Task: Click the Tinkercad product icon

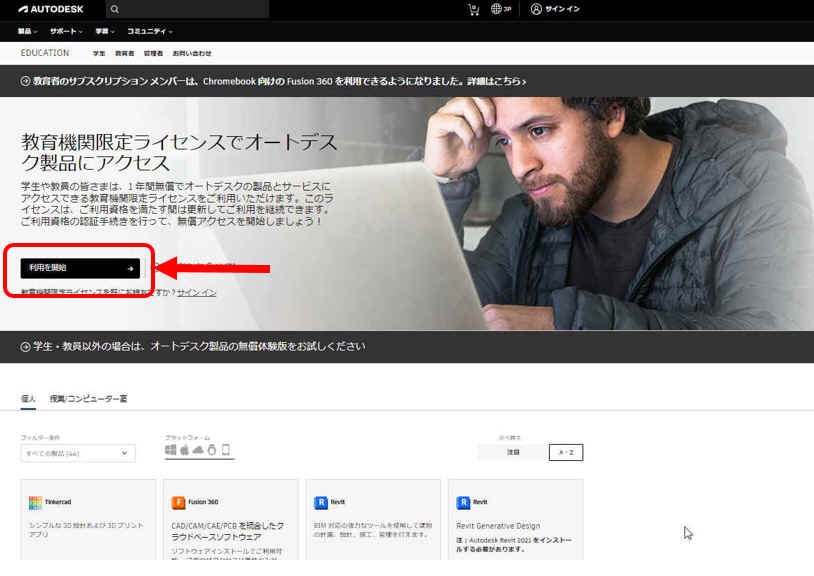Action: [35, 502]
